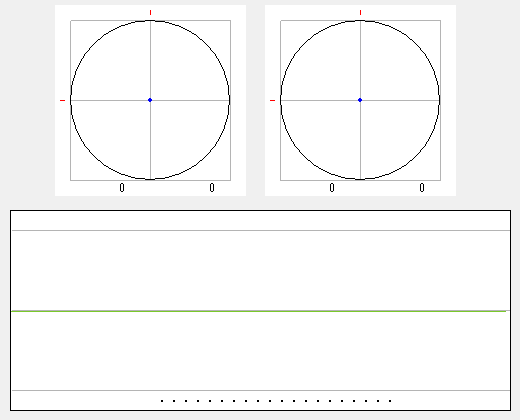
Task: Click the second "0" value under right plot
Action: [x=422, y=188]
